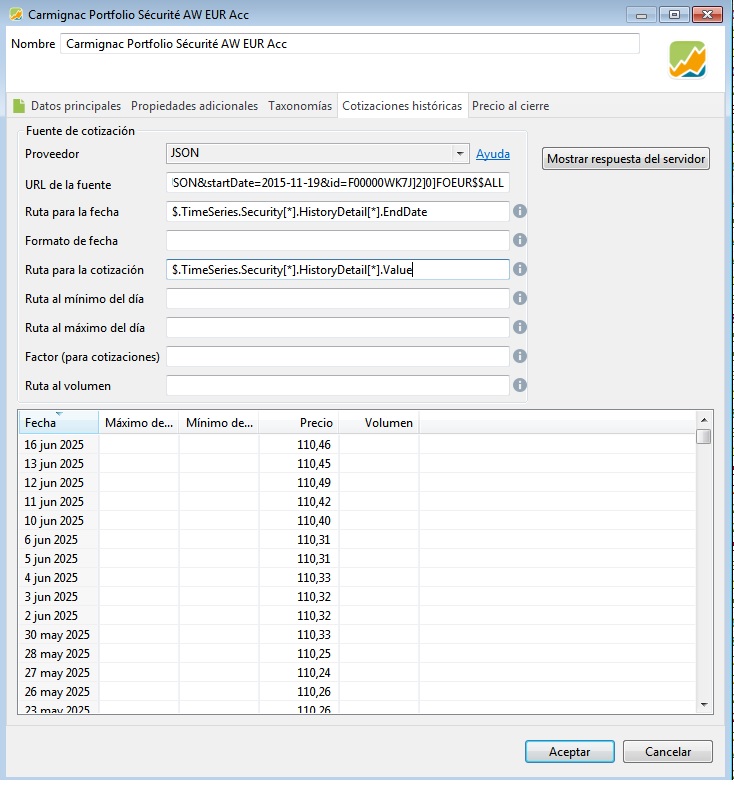
Task: Click the Volumen column header
Action: click(x=379, y=423)
